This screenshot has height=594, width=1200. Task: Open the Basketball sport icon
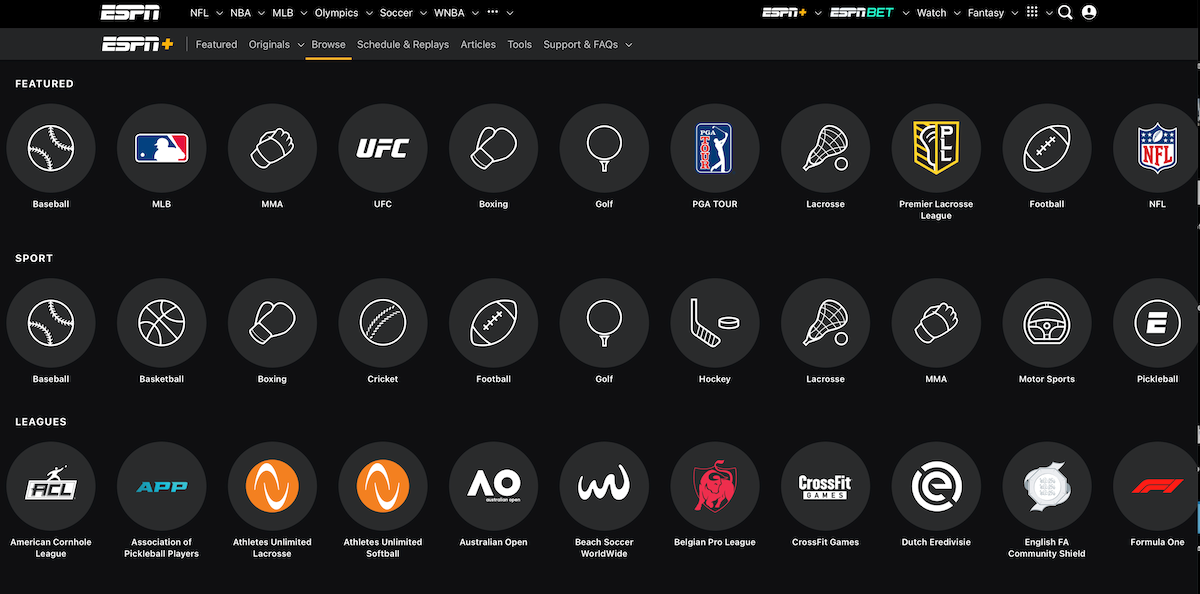coord(162,324)
